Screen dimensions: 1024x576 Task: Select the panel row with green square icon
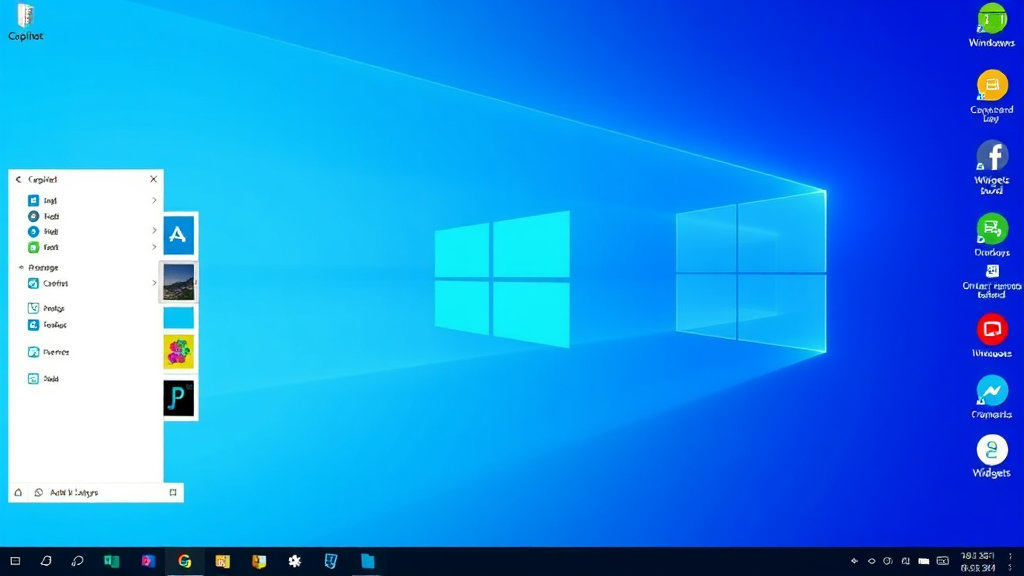tap(86, 248)
